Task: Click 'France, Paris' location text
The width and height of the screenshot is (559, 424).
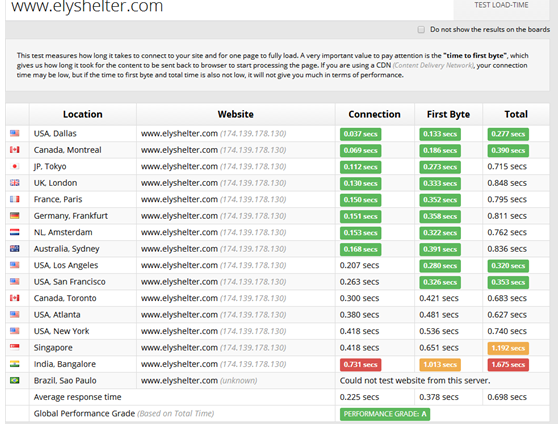Action: [x=58, y=199]
